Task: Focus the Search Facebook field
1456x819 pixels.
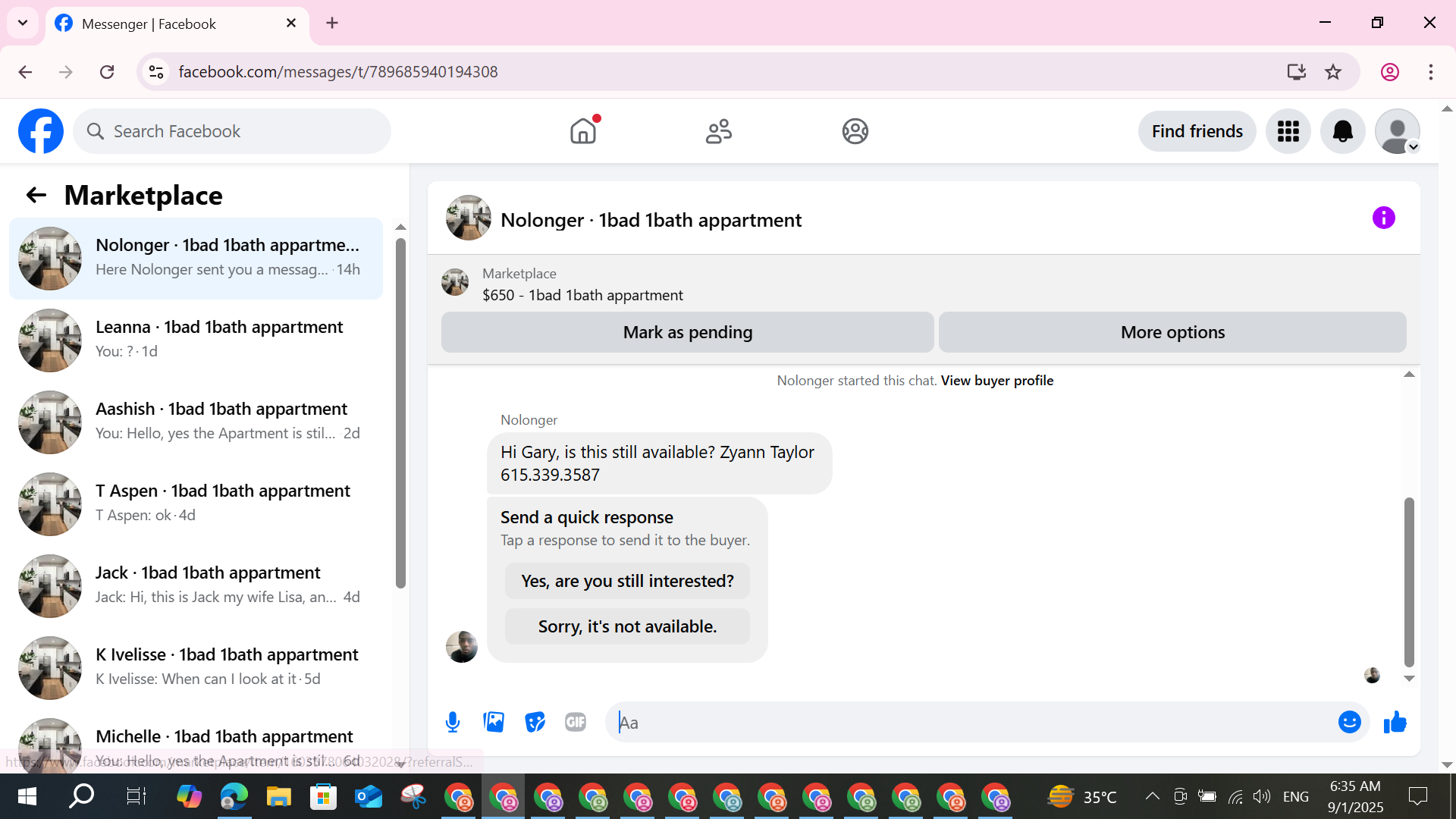Action: (232, 131)
